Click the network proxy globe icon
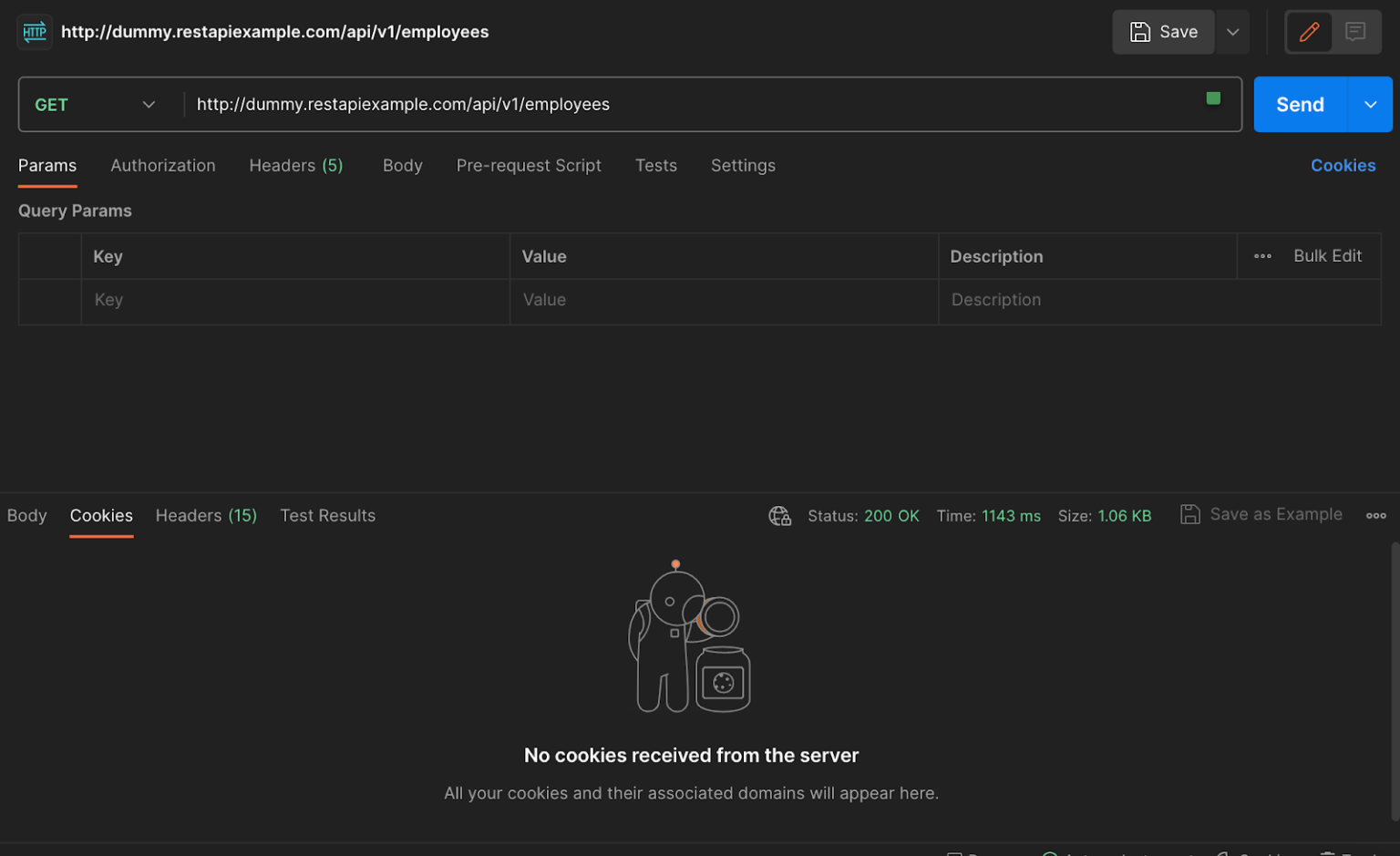Viewport: 1400px width, 856px height. (779, 515)
